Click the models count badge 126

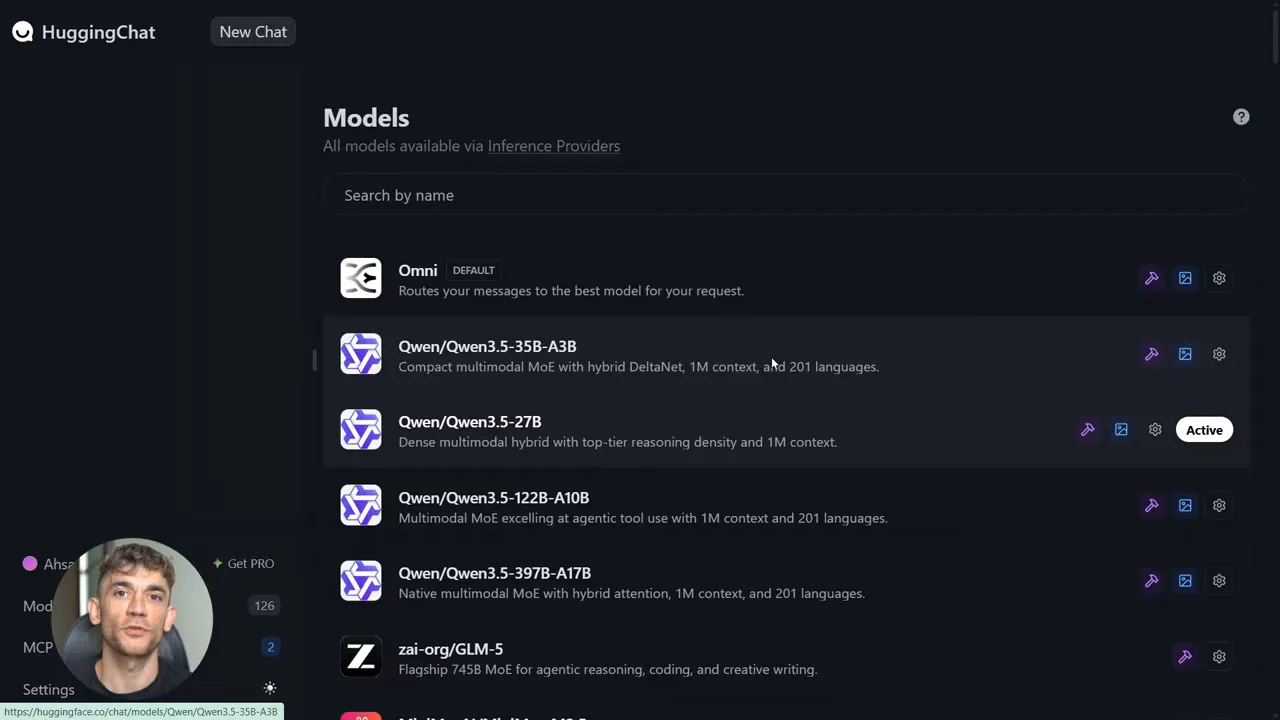click(264, 605)
